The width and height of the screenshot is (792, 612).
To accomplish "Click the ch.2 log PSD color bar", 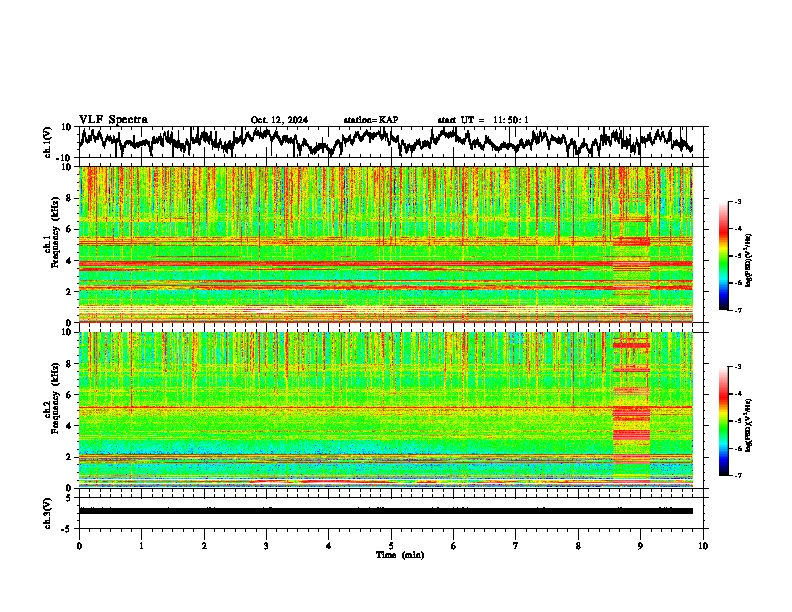I will coord(723,421).
